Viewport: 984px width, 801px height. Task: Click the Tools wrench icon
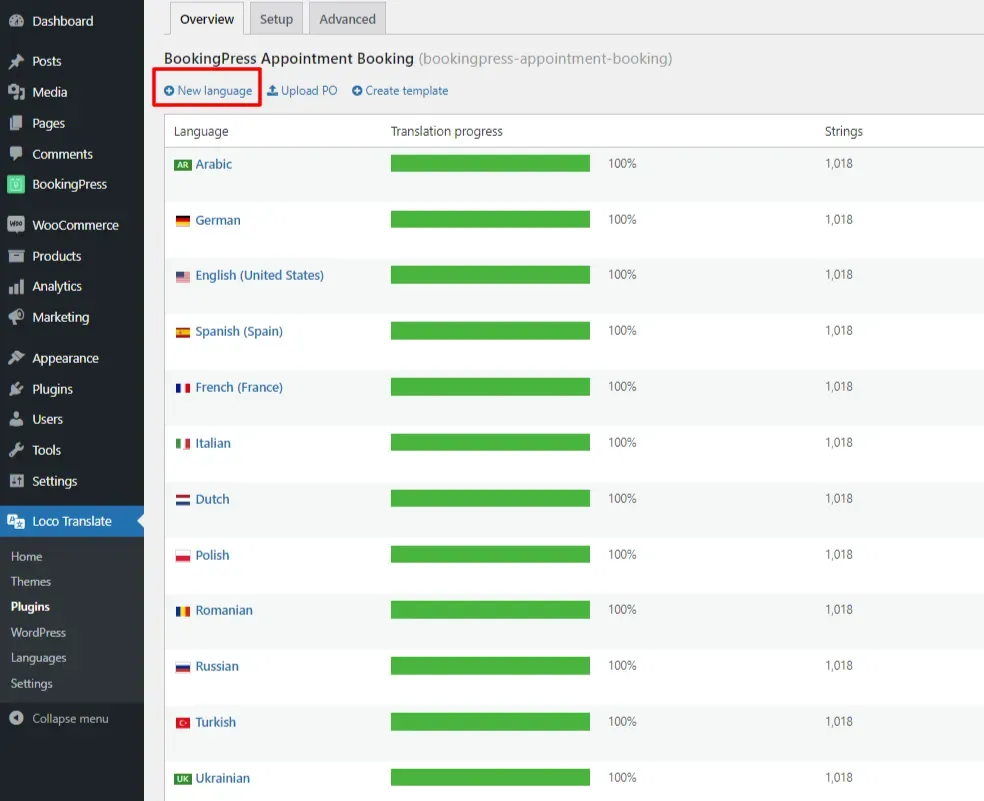(x=16, y=450)
